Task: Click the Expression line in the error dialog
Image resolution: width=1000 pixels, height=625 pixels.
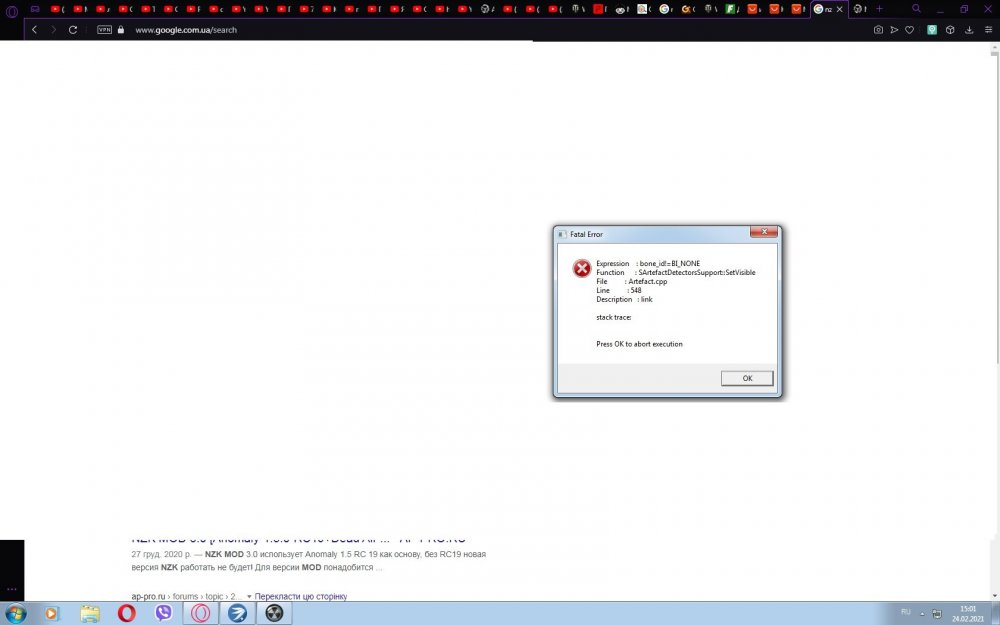Action: coord(648,263)
